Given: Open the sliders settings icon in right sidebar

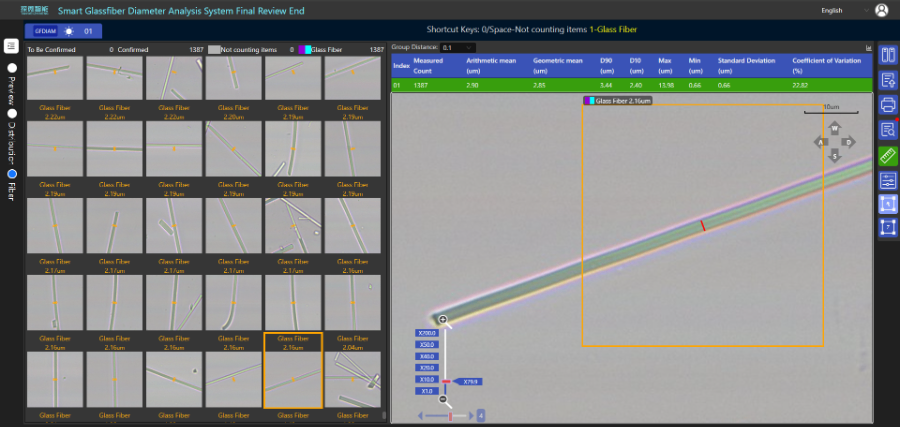Looking at the screenshot, I should tap(887, 181).
